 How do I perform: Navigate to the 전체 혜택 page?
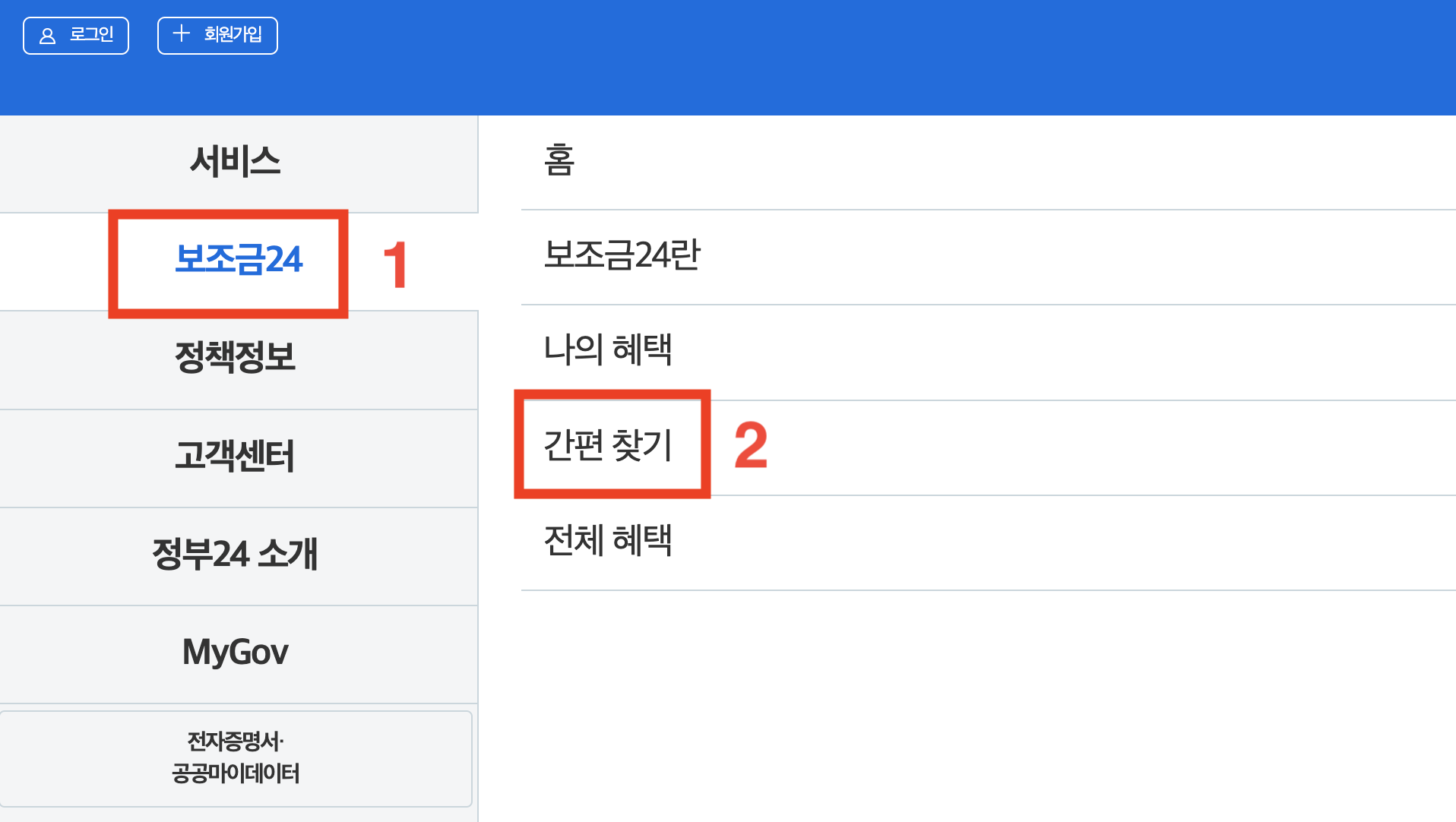[x=608, y=539]
